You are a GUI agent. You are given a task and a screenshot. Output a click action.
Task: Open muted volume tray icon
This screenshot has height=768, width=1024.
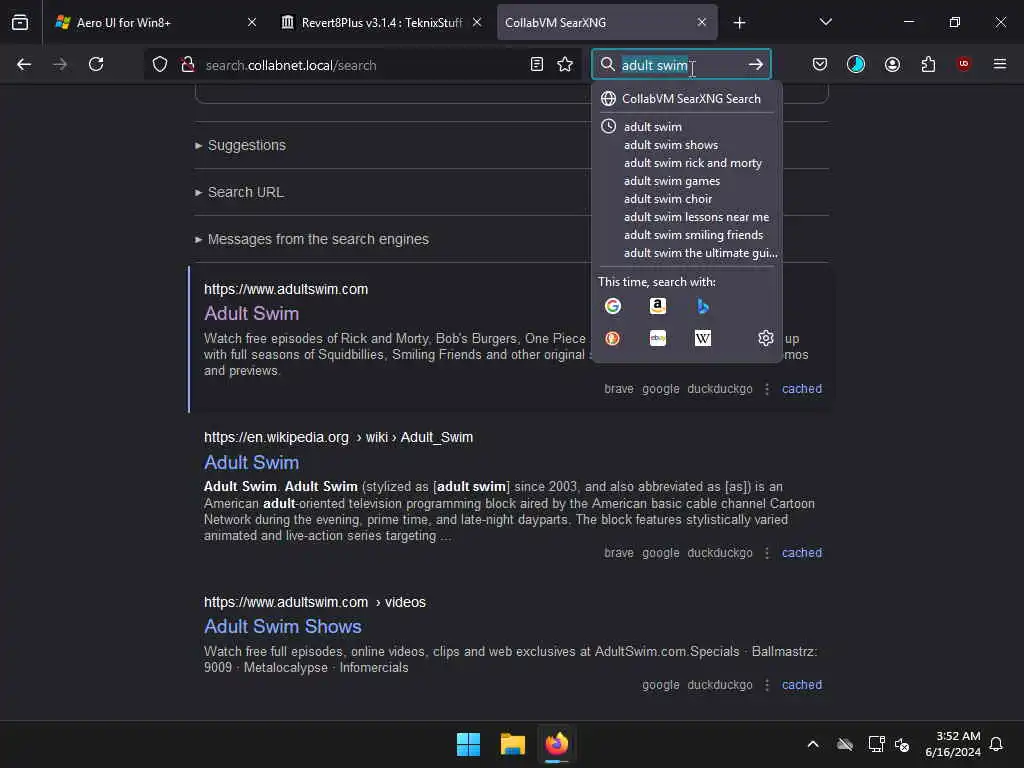coord(902,744)
